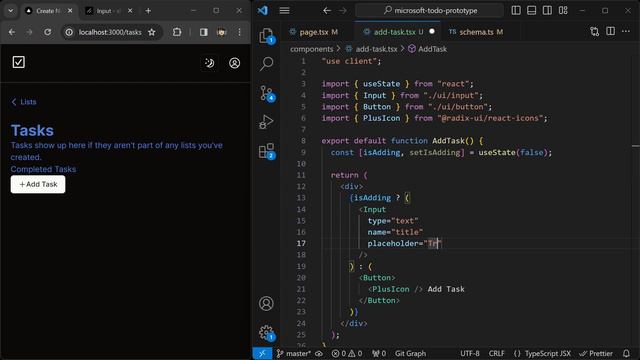Screen dimensions: 640x360
Task: Toggle the dark mode theme icon
Action: (x=209, y=63)
